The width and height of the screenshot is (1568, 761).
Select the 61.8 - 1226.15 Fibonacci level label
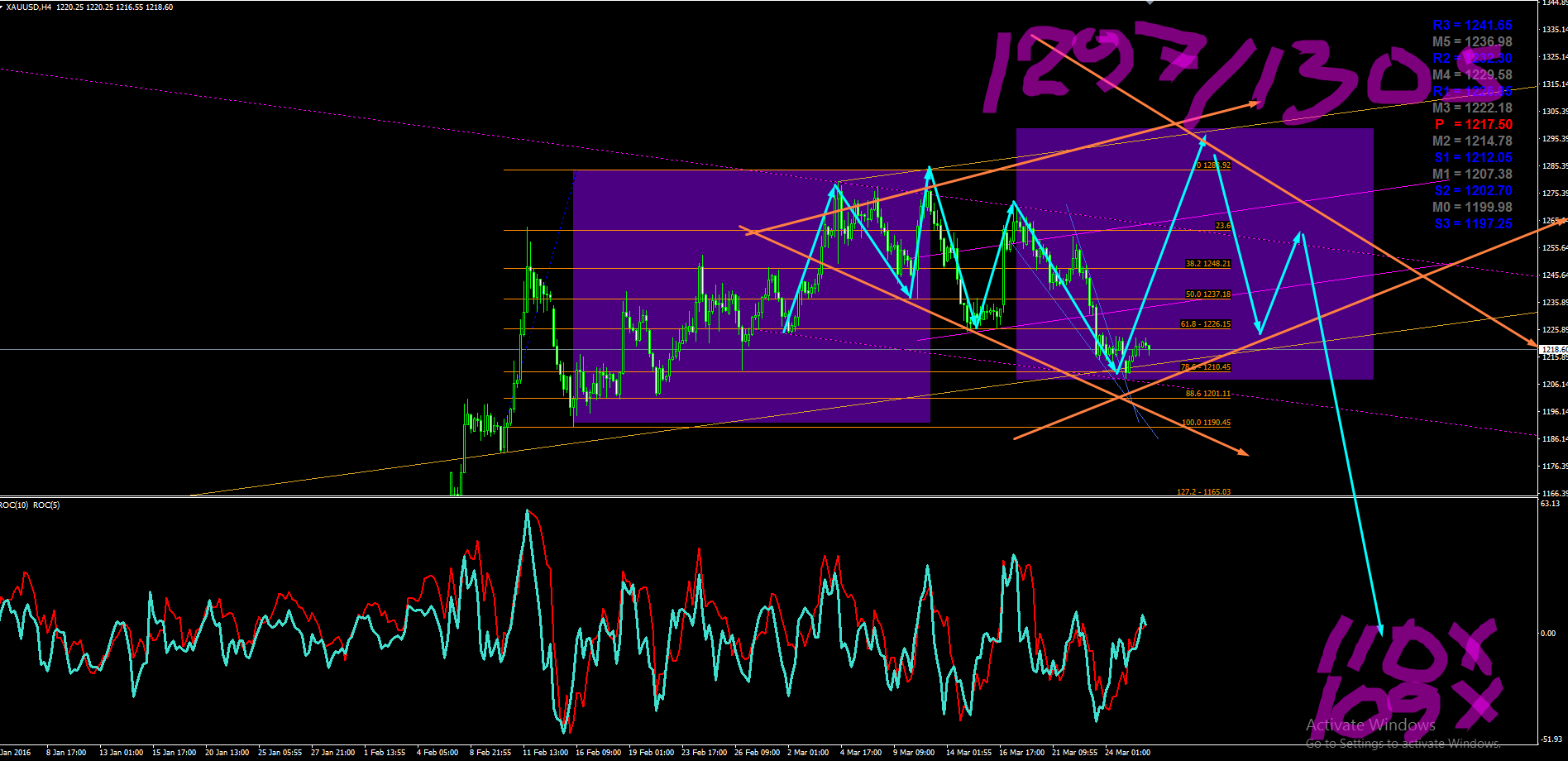[1206, 324]
